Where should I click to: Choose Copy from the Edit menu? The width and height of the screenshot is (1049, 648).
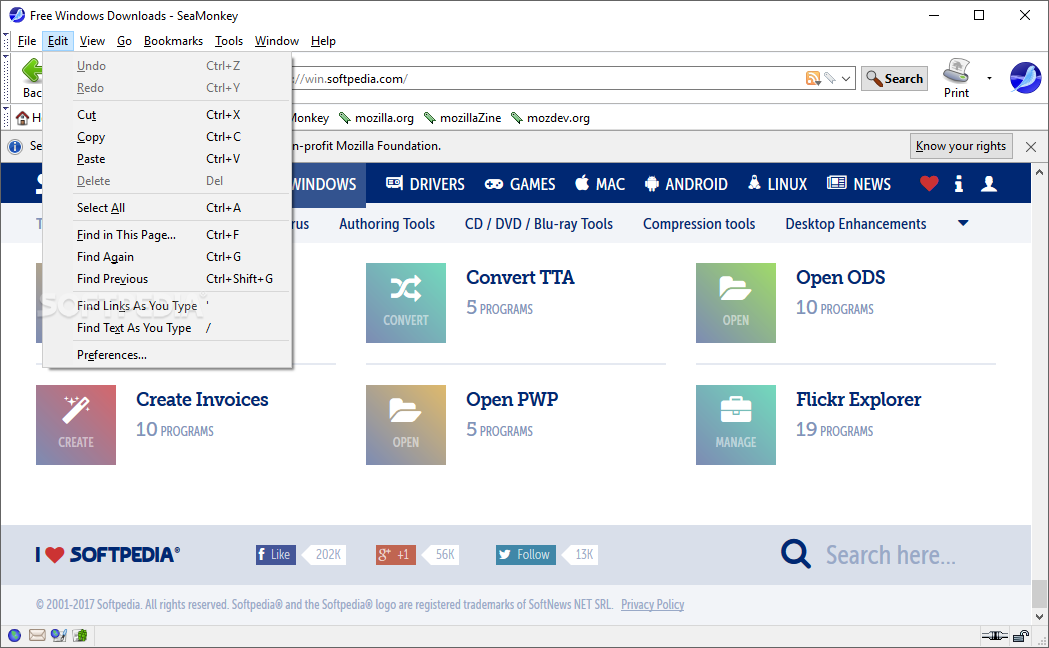point(167,137)
